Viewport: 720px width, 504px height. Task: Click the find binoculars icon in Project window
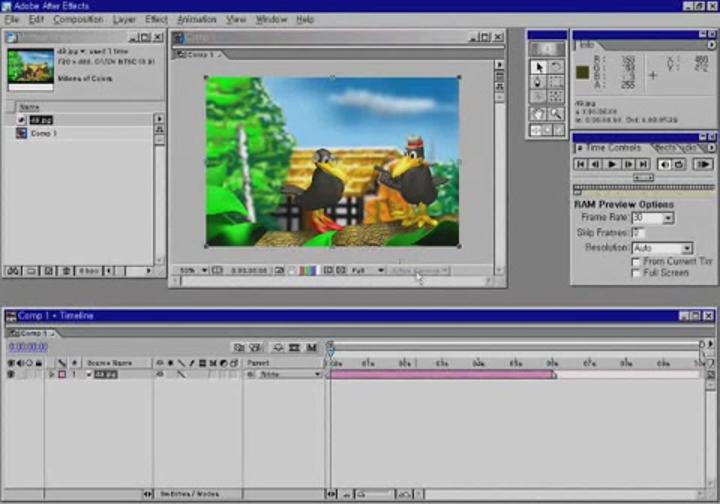13,271
